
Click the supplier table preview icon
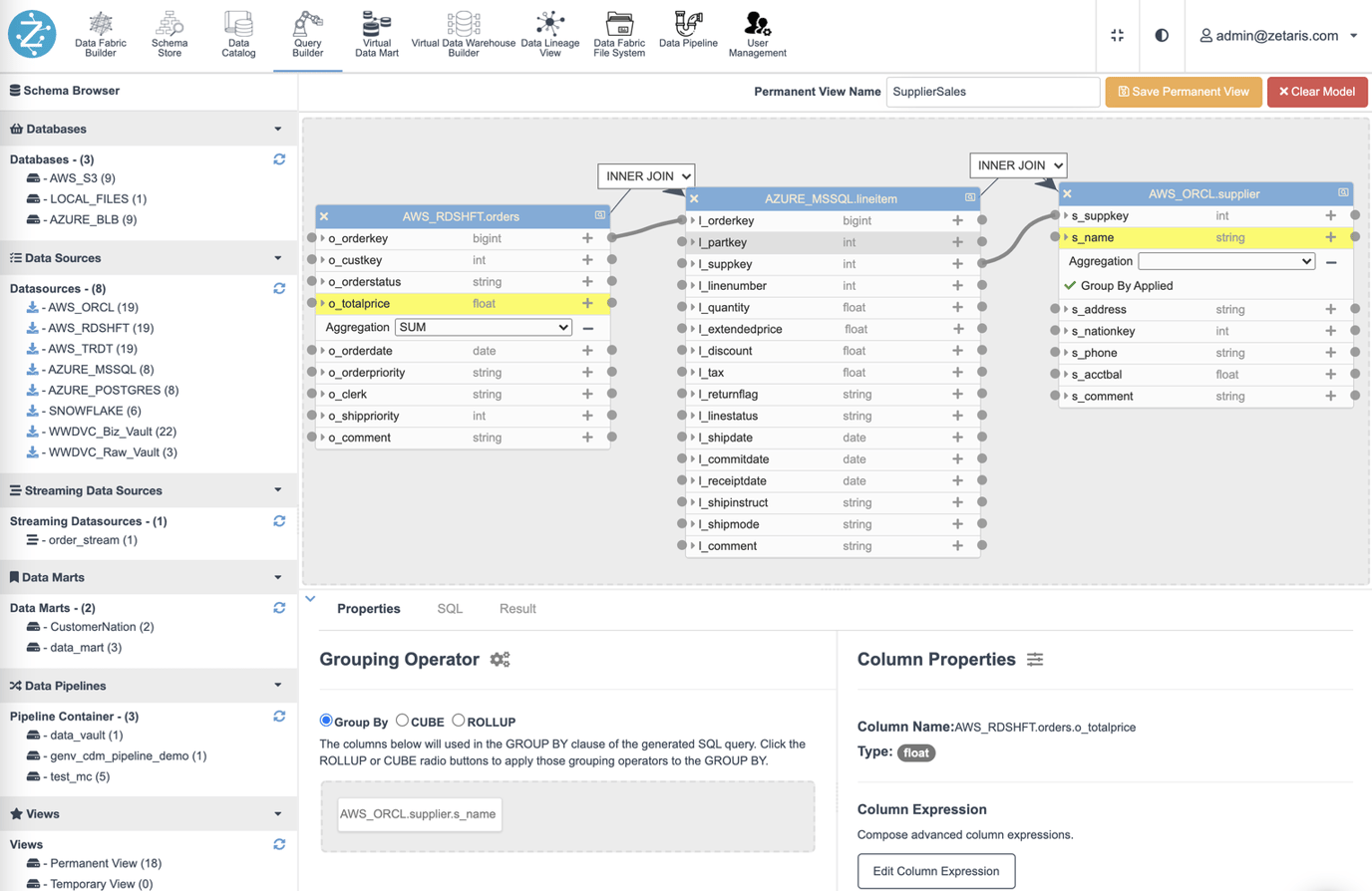pyautogui.click(x=1343, y=192)
